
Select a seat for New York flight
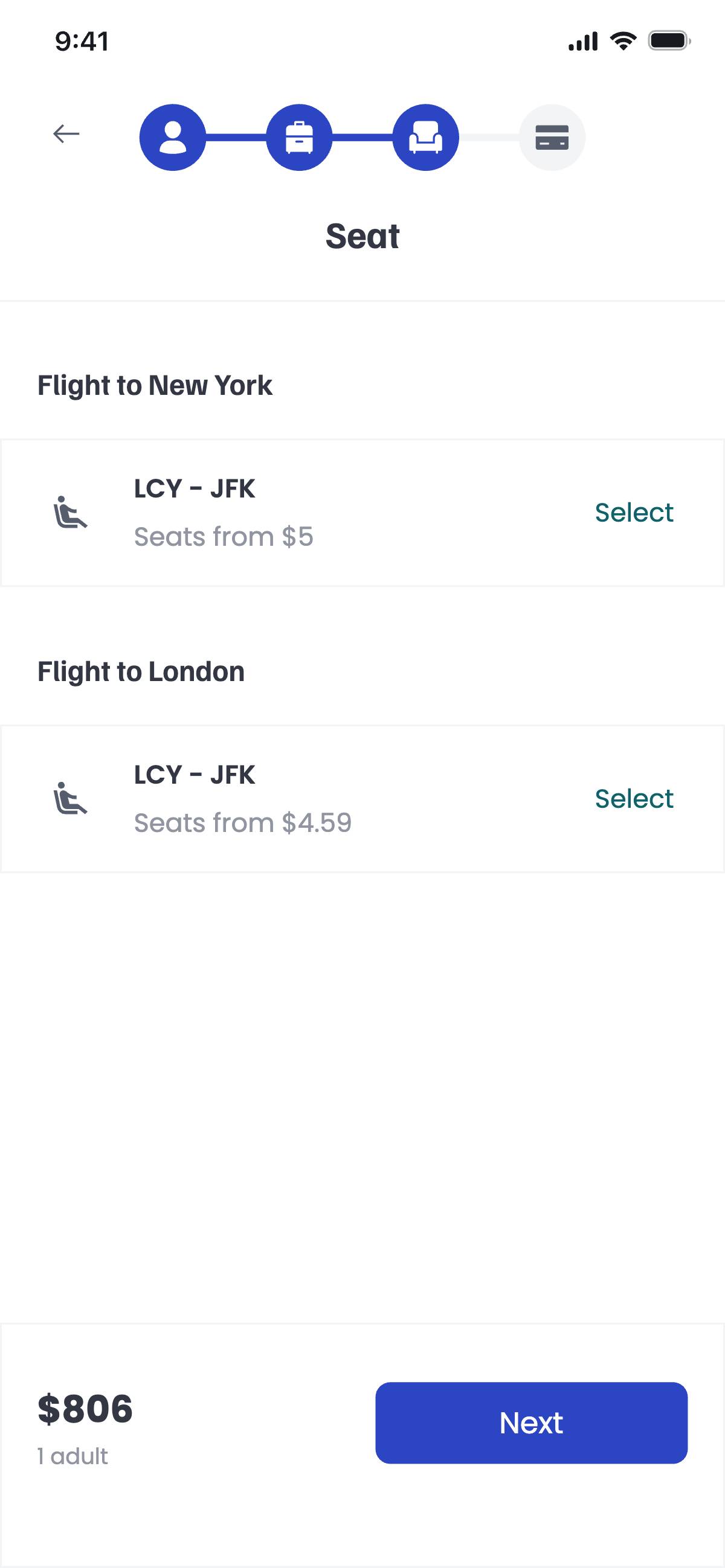pos(634,513)
